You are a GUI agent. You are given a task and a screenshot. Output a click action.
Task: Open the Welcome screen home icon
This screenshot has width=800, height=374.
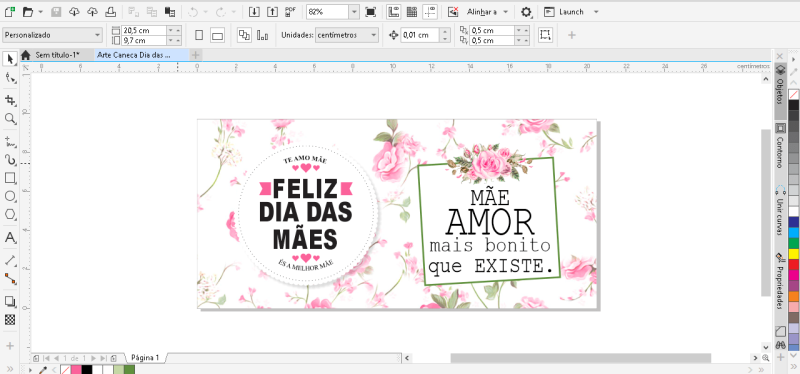26,55
